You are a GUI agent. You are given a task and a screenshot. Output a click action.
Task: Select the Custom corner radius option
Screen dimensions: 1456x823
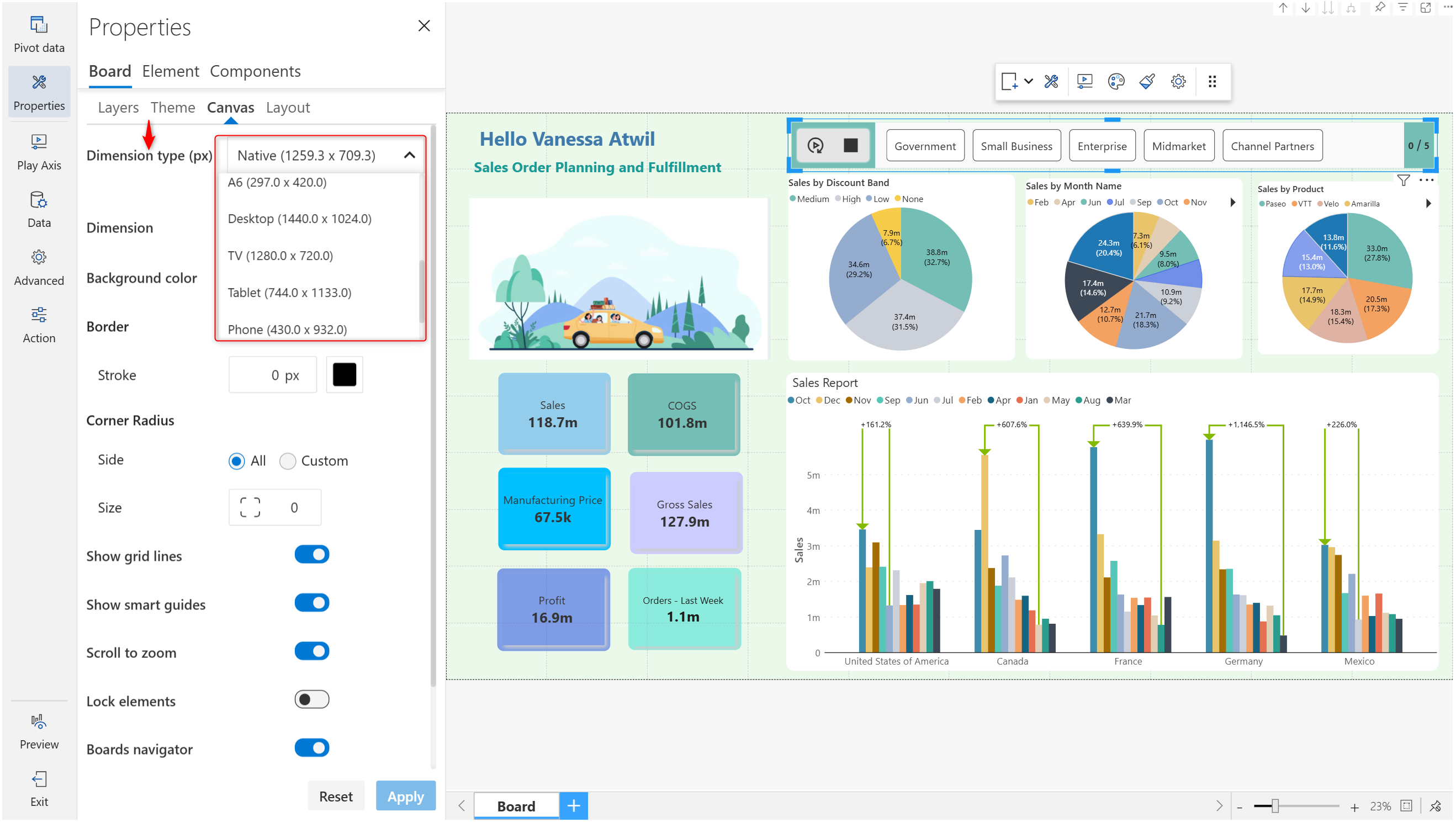pos(288,461)
